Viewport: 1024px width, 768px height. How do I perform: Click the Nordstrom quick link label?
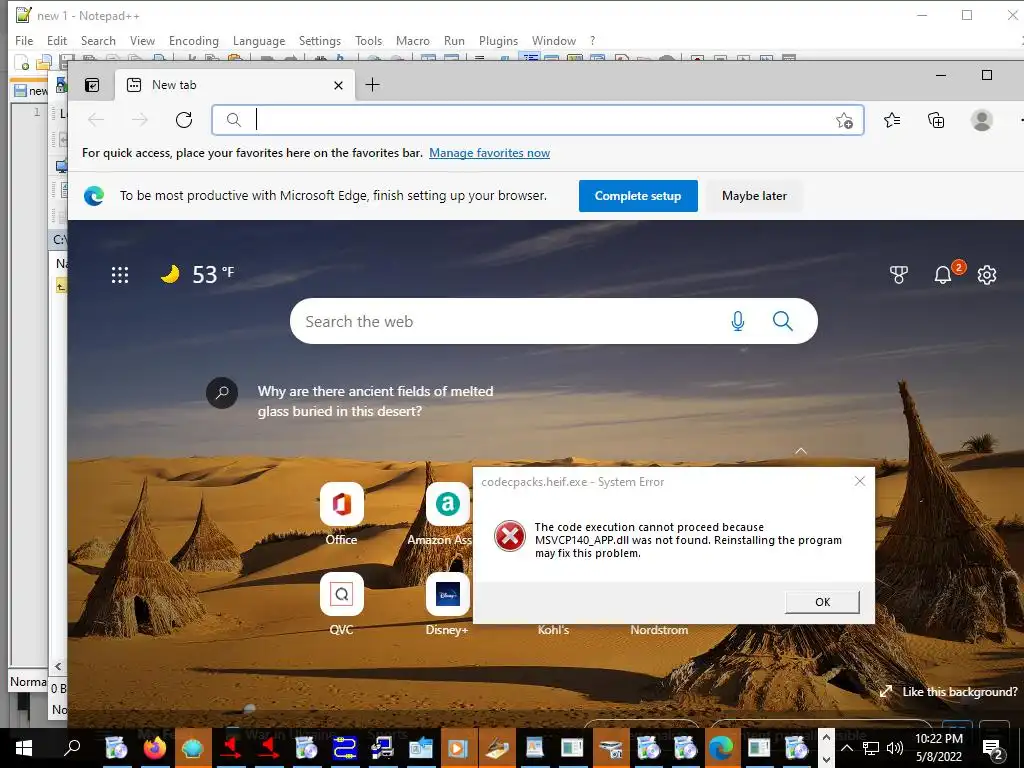(659, 630)
